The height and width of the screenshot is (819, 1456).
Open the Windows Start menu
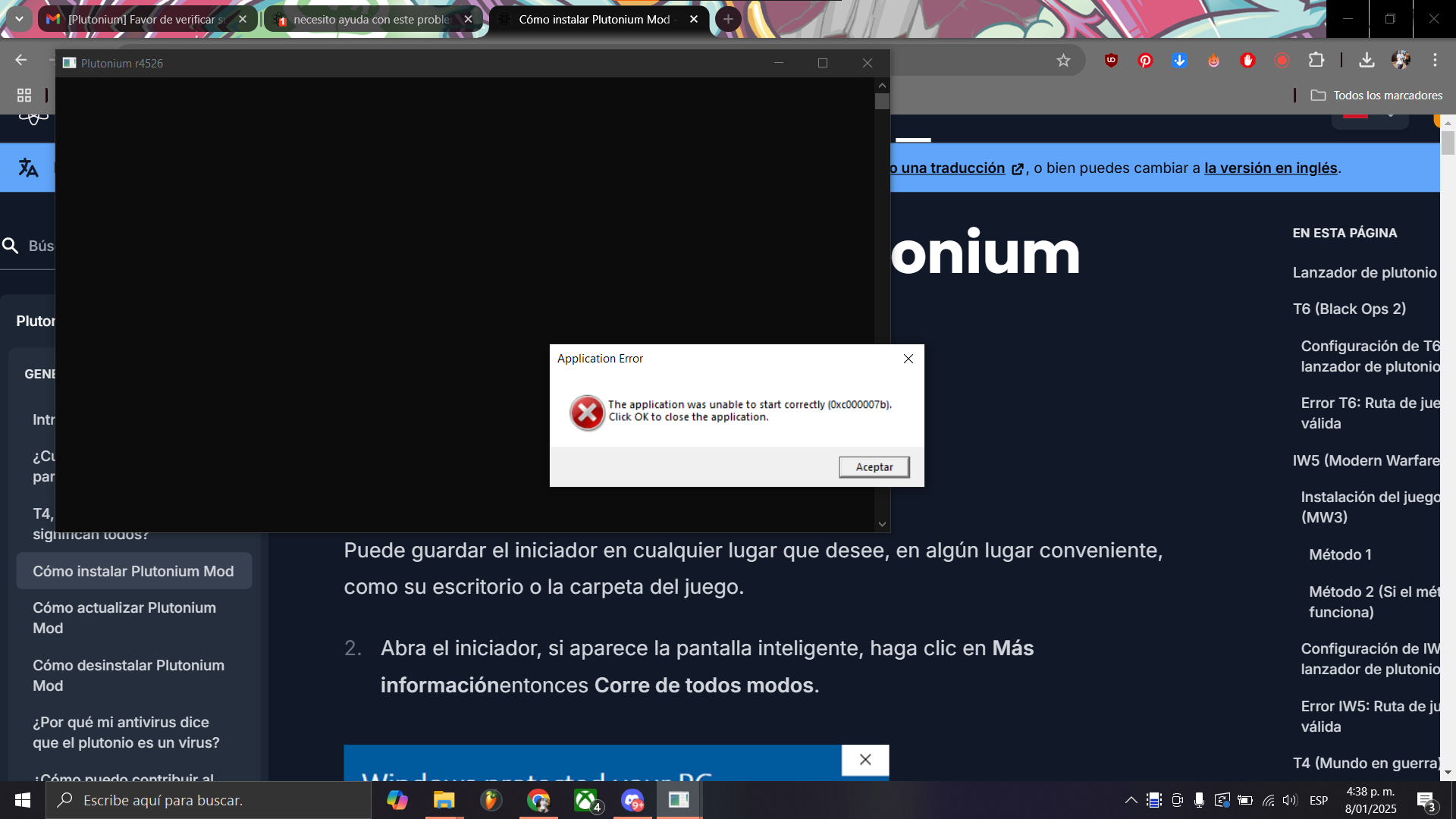tap(23, 800)
